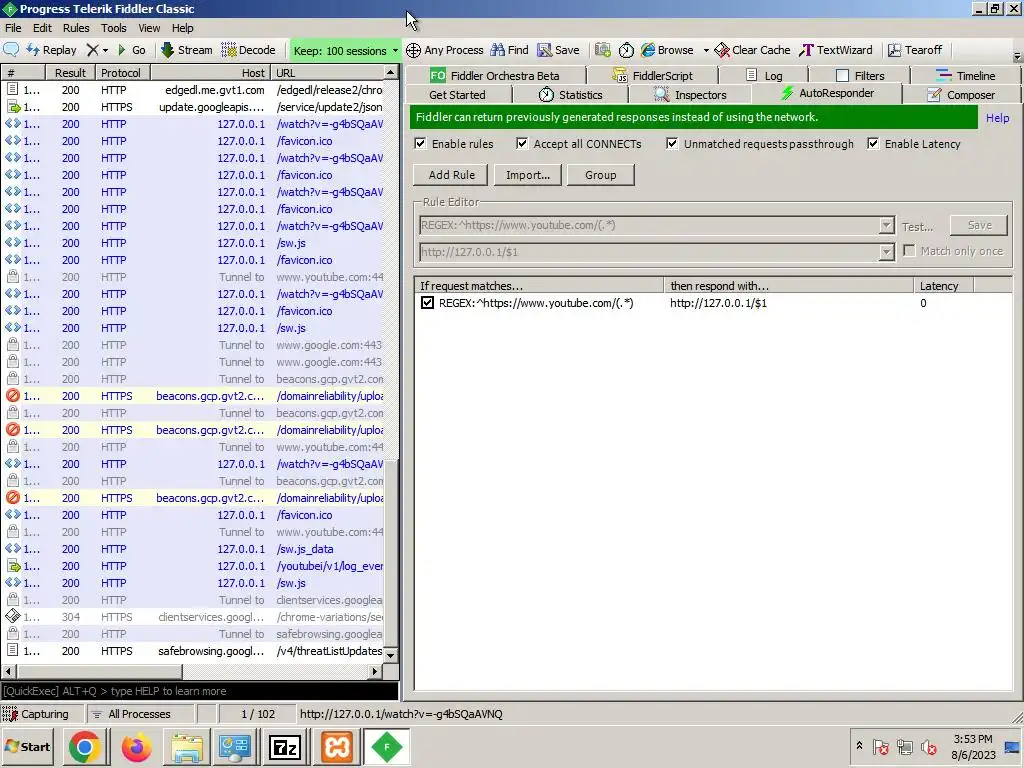Switch to the FiddlerScript tab
1024x768 pixels.
[x=652, y=76]
